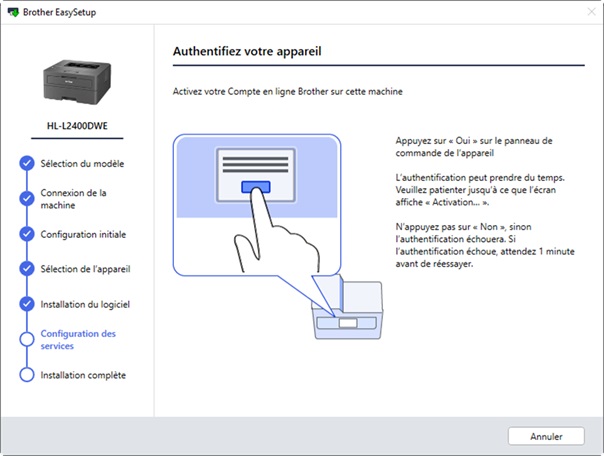Click the Brother EasySetup window title text
This screenshot has width=604, height=456.
59,12
